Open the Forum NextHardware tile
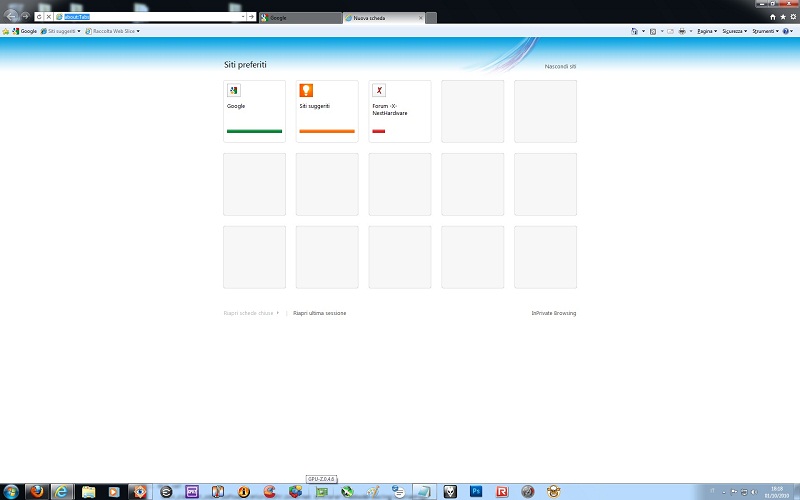This screenshot has width=800, height=500. [x=400, y=111]
